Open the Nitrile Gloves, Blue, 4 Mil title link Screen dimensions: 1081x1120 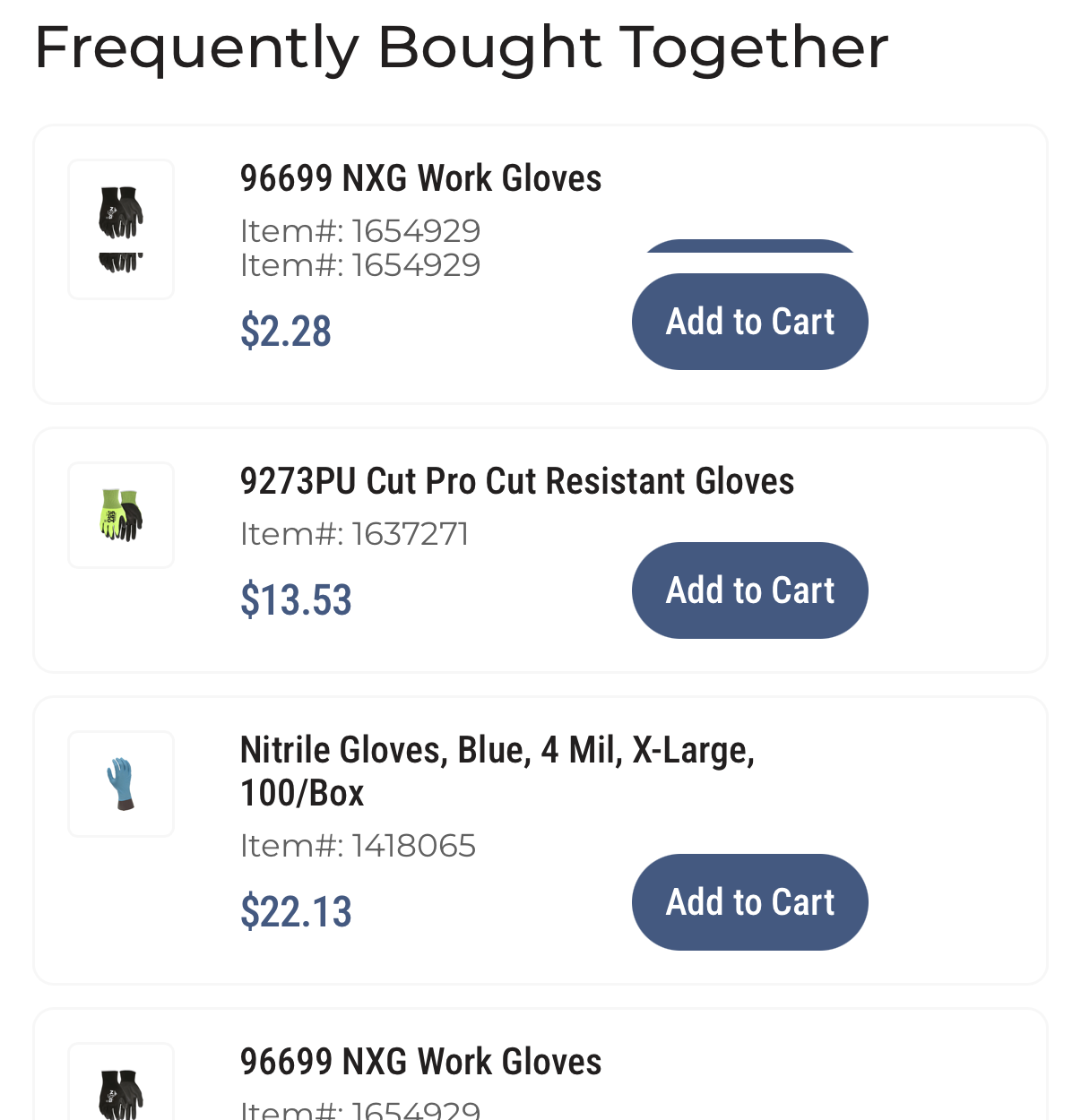point(497,771)
